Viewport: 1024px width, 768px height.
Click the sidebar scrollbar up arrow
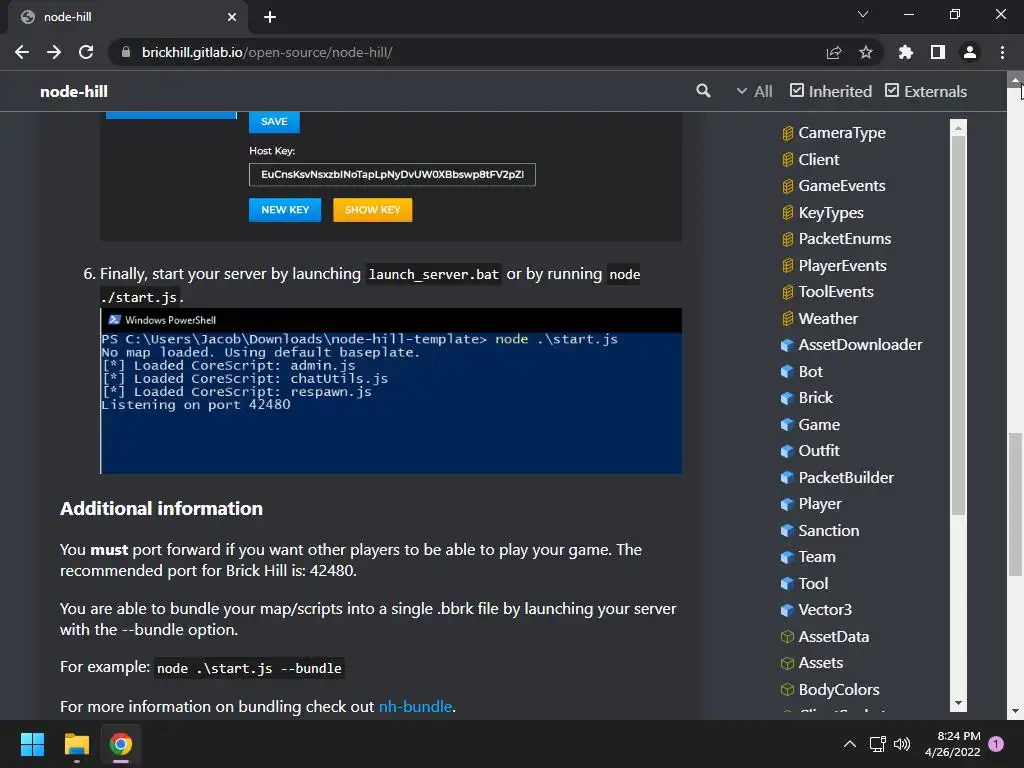click(958, 127)
